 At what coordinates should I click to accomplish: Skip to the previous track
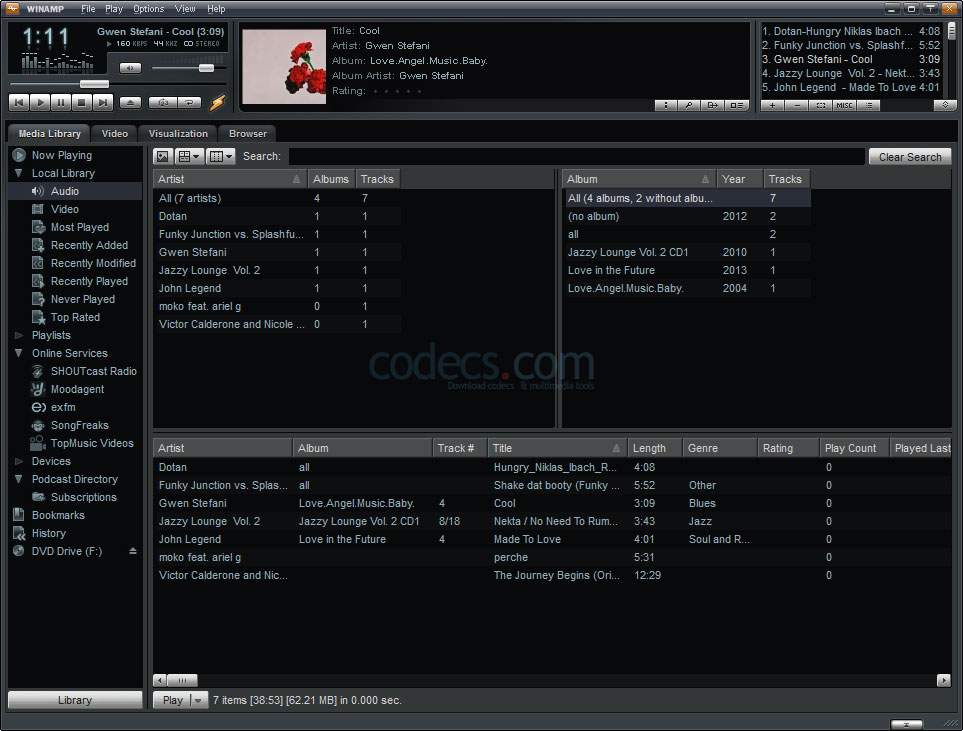pyautogui.click(x=19, y=103)
